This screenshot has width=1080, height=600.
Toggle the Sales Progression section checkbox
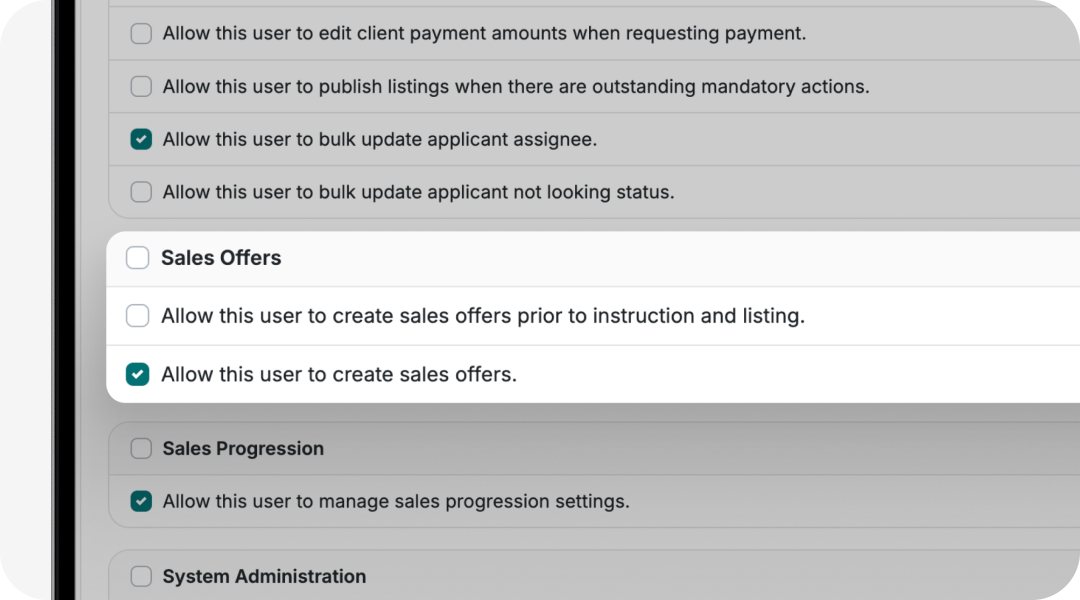pos(140,448)
